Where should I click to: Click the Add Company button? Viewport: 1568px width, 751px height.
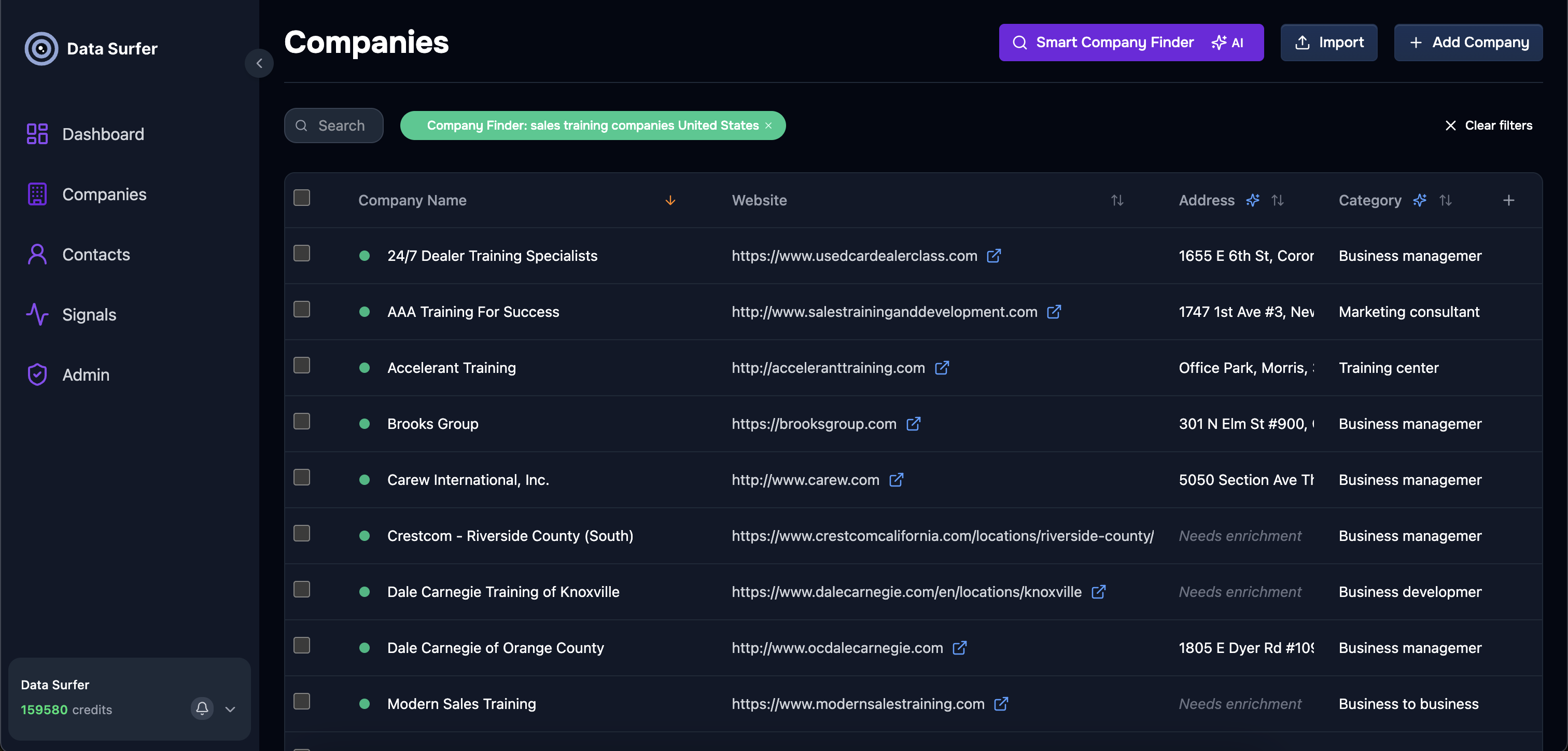click(1469, 42)
